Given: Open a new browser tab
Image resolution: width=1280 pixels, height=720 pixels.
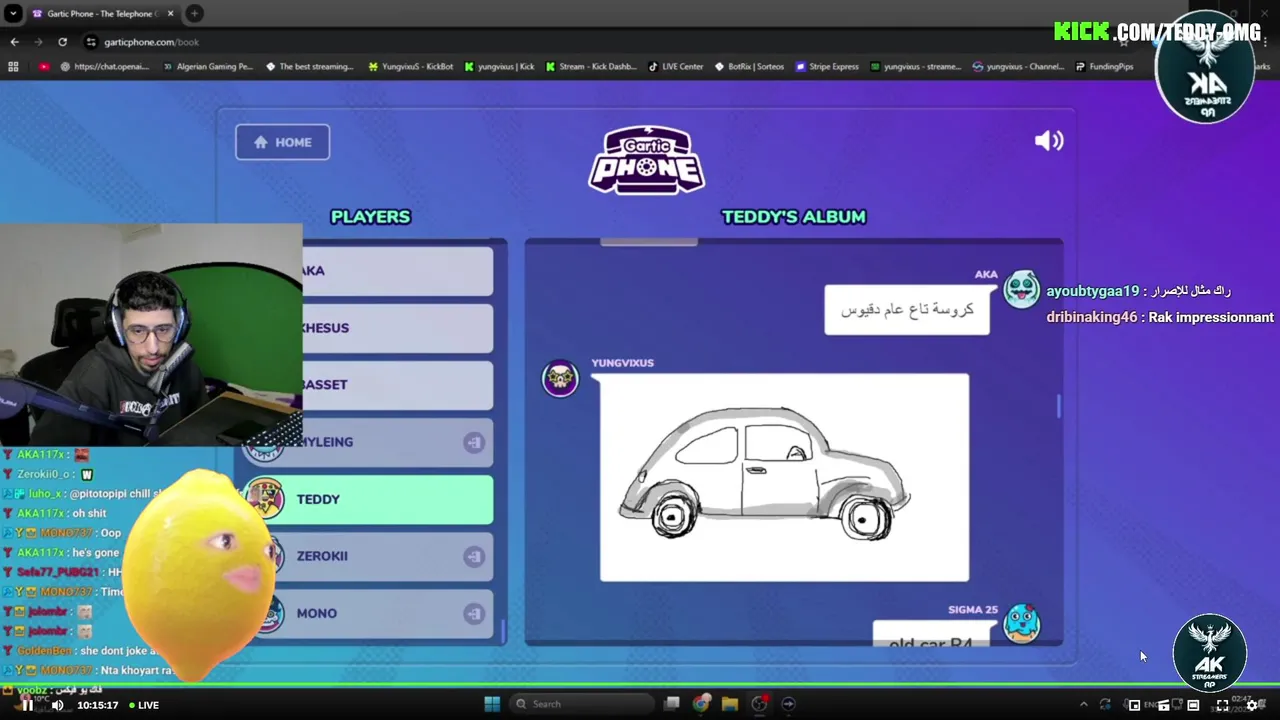Looking at the screenshot, I should (194, 14).
